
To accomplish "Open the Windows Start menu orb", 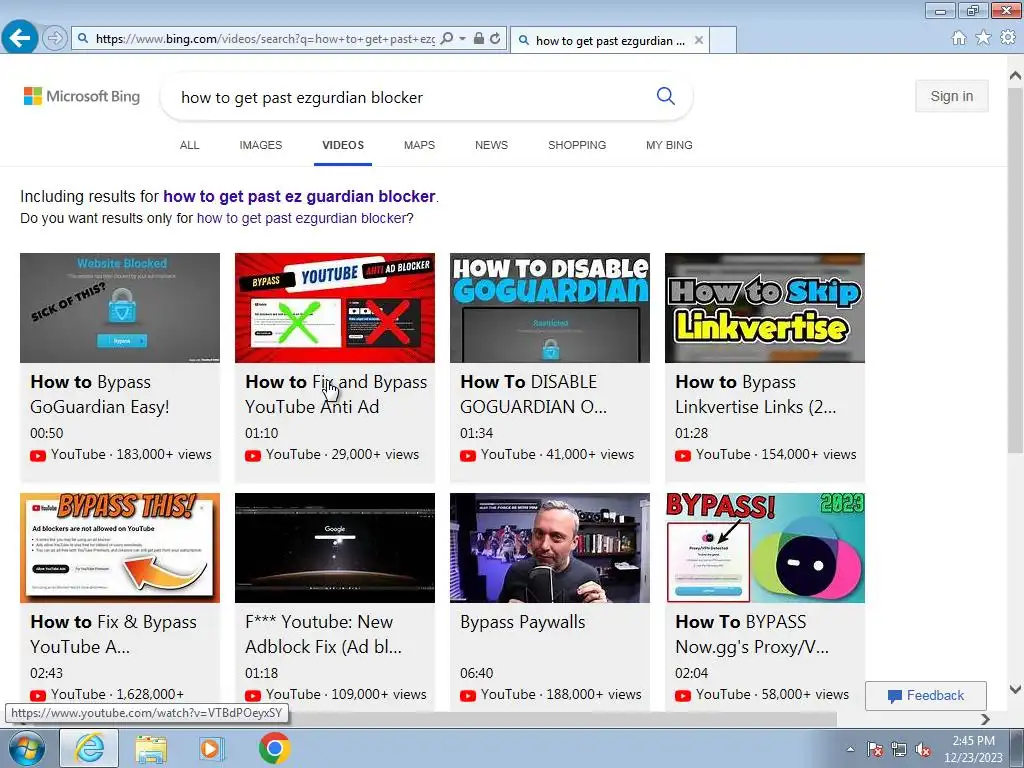I will tap(27, 748).
